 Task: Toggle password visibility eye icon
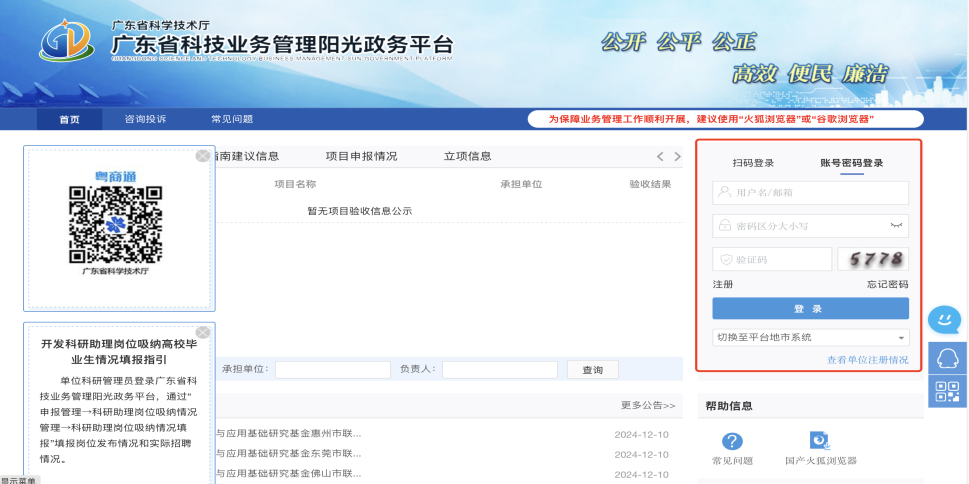pos(897,226)
